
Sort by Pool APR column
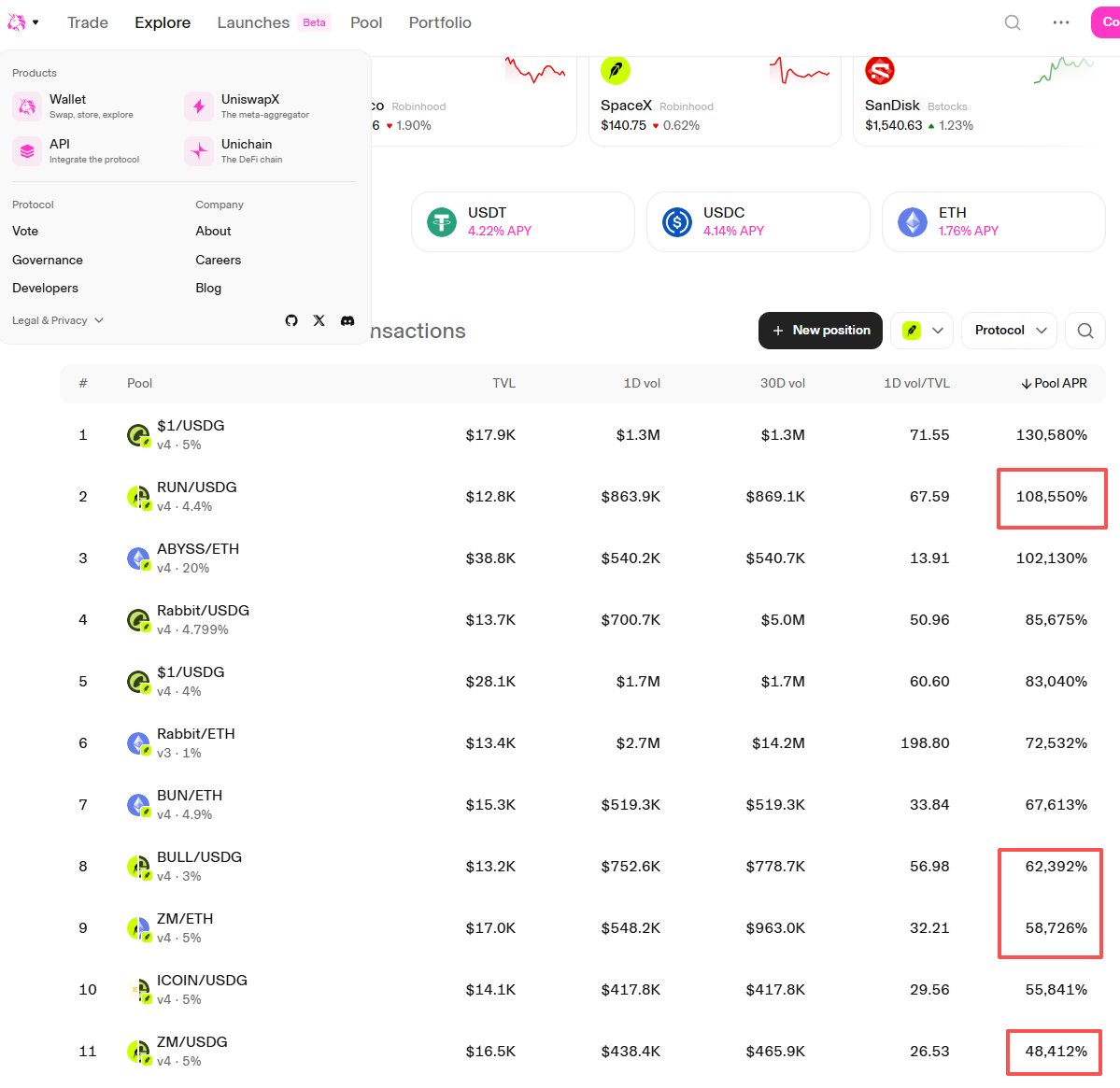pos(1054,384)
